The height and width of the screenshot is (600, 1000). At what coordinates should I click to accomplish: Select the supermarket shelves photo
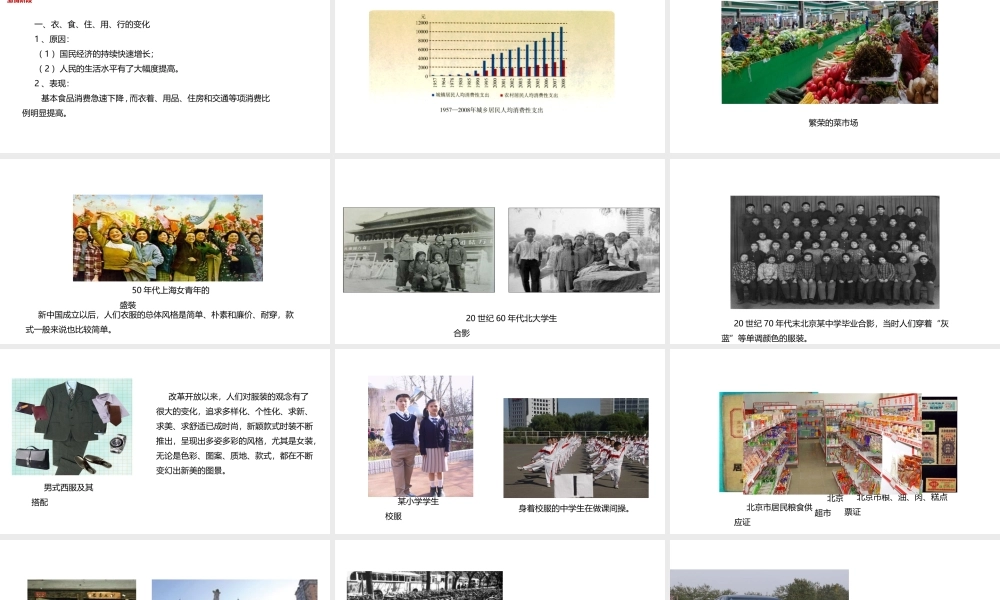coord(832,443)
